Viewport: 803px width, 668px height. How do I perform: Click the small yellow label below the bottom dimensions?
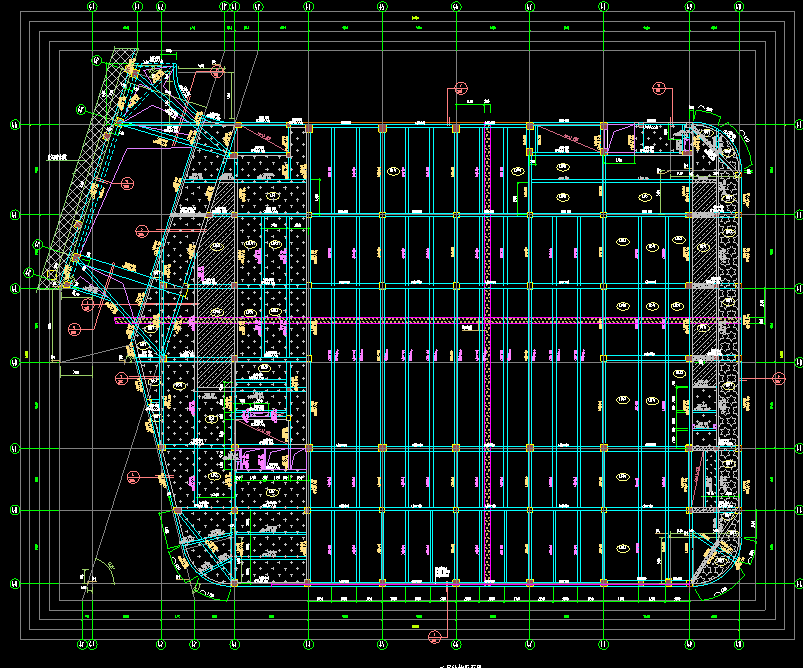pos(415,626)
